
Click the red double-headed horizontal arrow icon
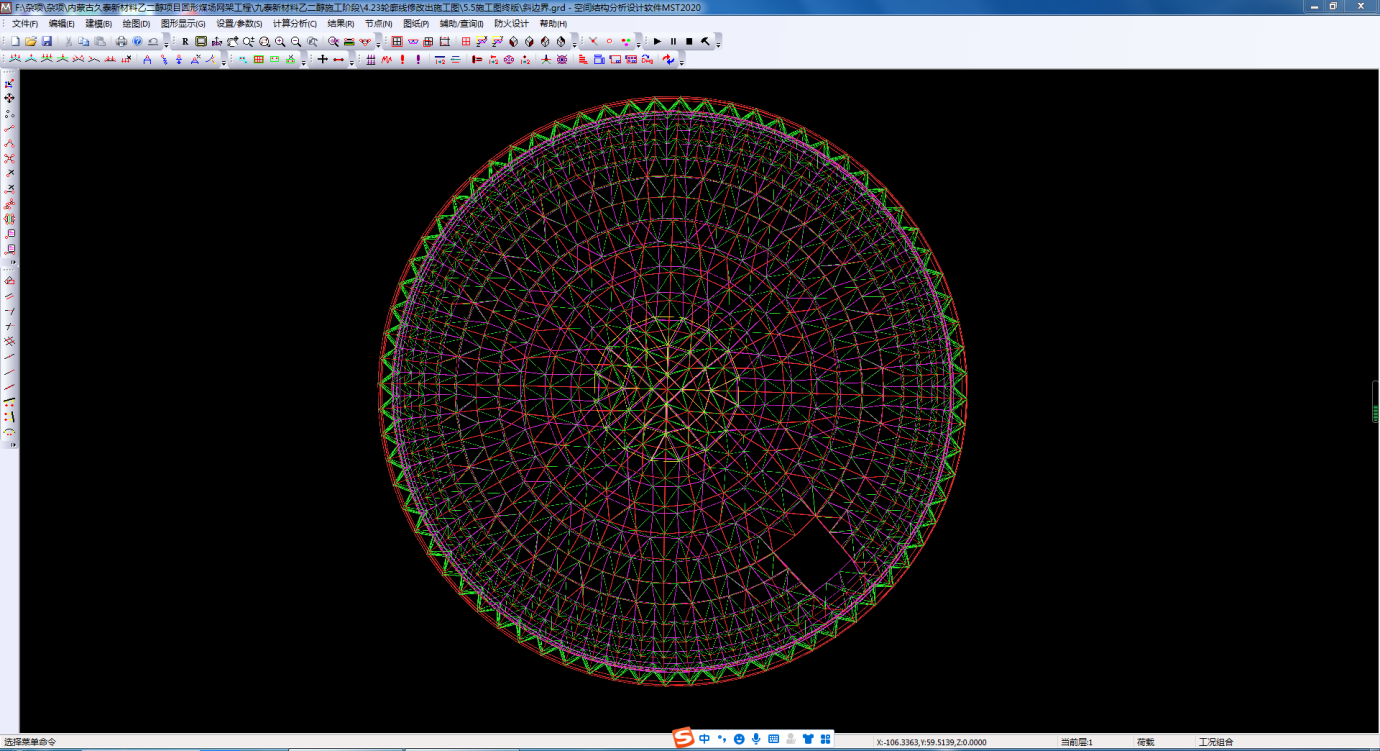click(x=338, y=60)
